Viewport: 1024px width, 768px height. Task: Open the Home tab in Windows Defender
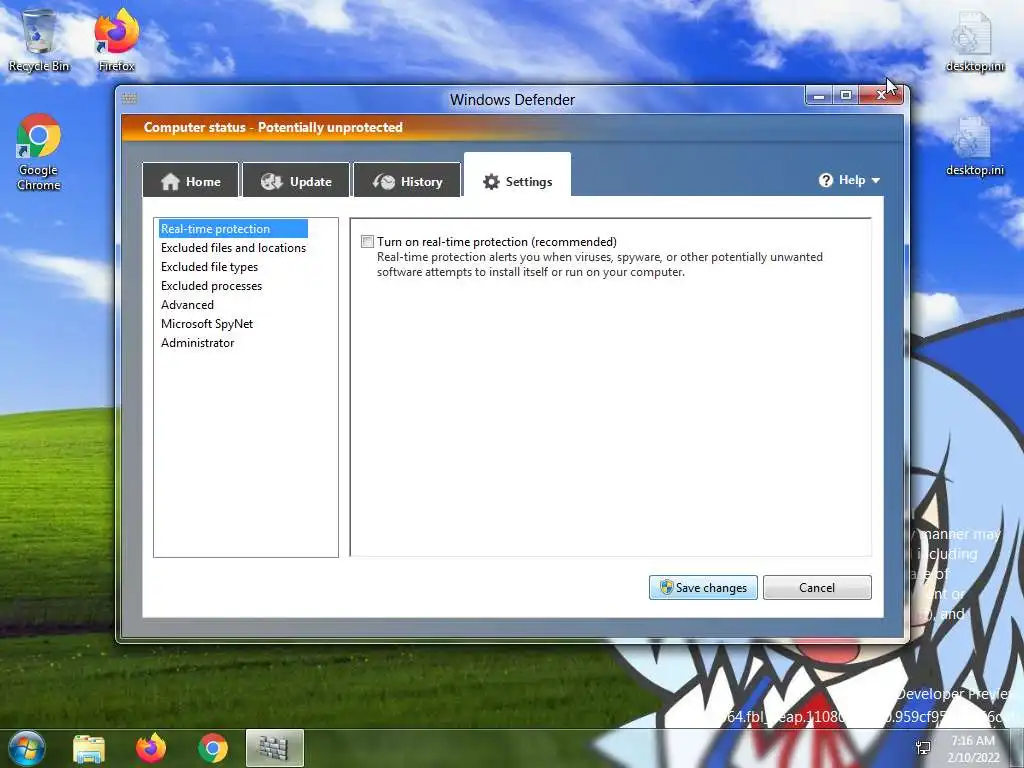pyautogui.click(x=191, y=181)
